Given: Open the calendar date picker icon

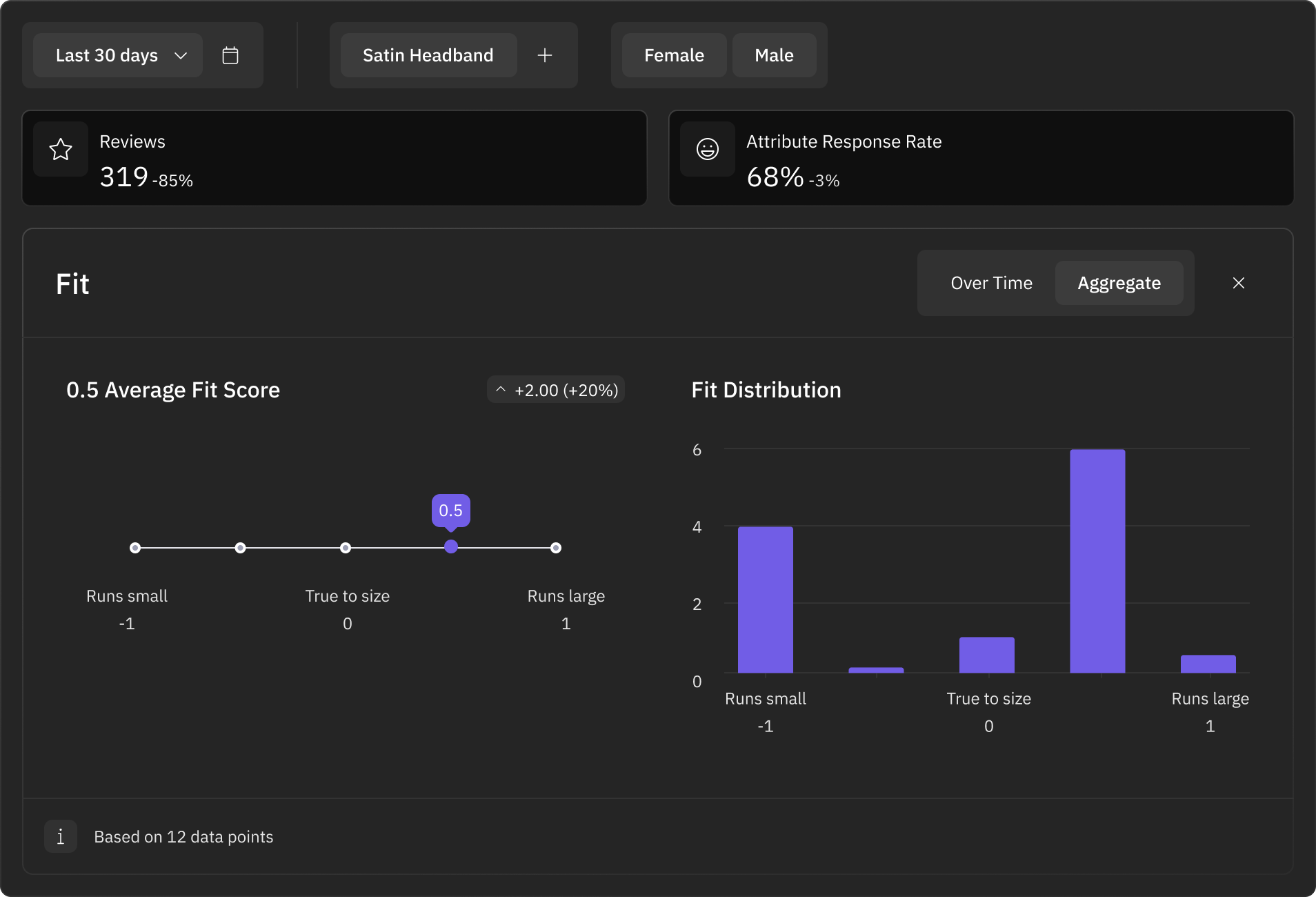Looking at the screenshot, I should click(230, 55).
